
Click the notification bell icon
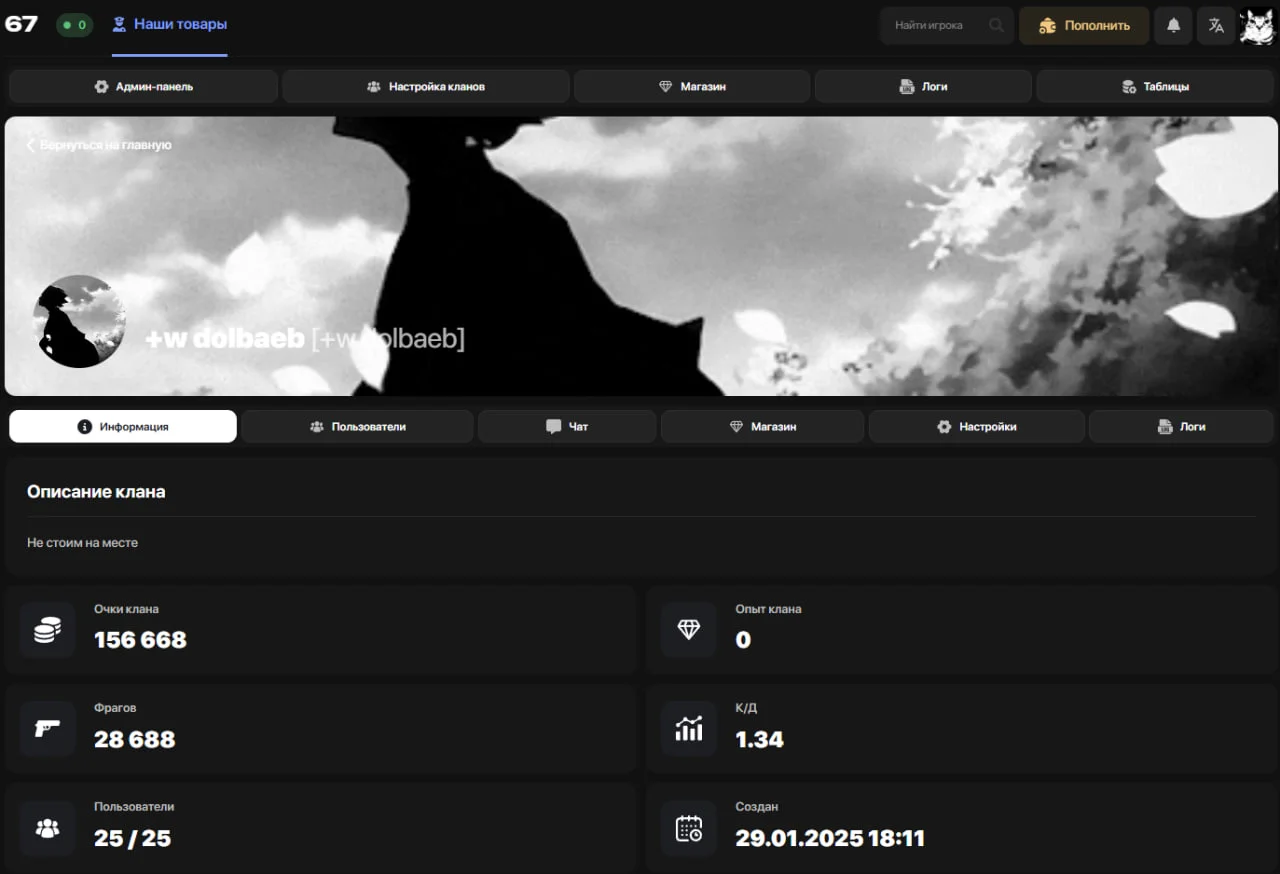(x=1174, y=26)
